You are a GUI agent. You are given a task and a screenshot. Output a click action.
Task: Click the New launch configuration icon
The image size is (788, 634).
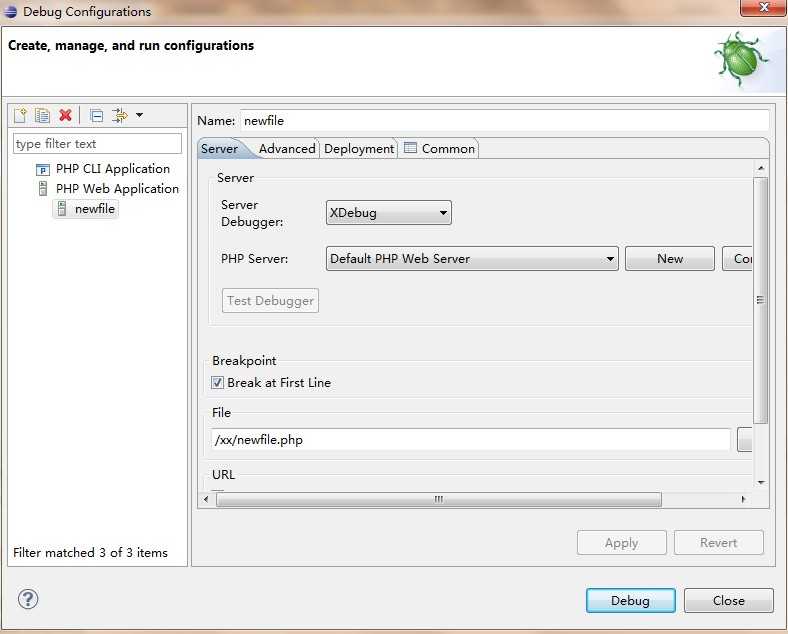(20, 115)
